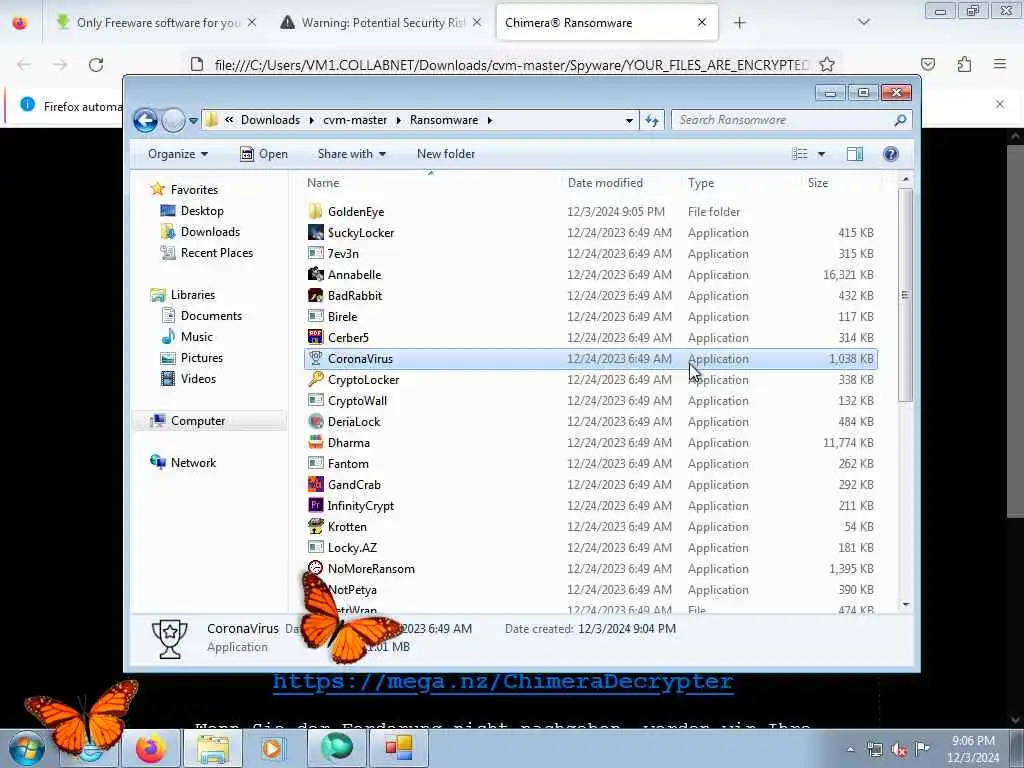This screenshot has height=768, width=1024.
Task: Expand the cvm-master breadcrumb arrow
Action: coord(397,120)
